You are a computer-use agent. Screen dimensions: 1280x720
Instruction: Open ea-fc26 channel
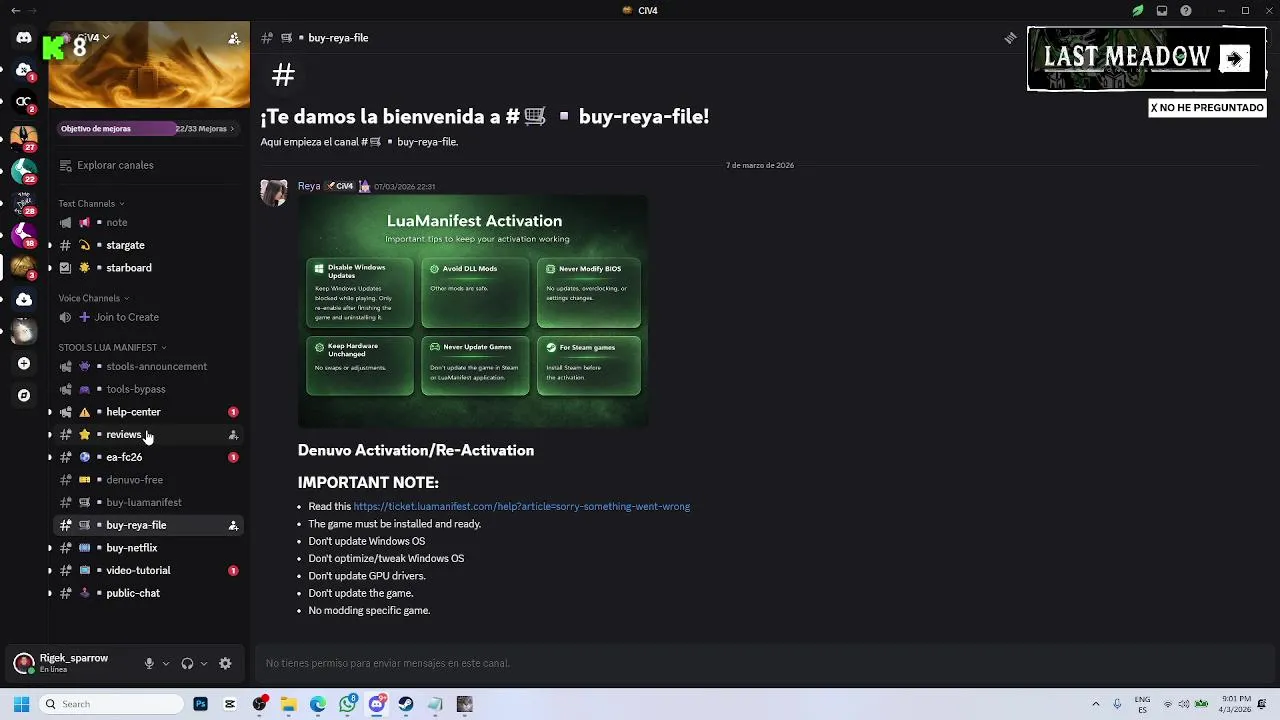(x=146, y=457)
